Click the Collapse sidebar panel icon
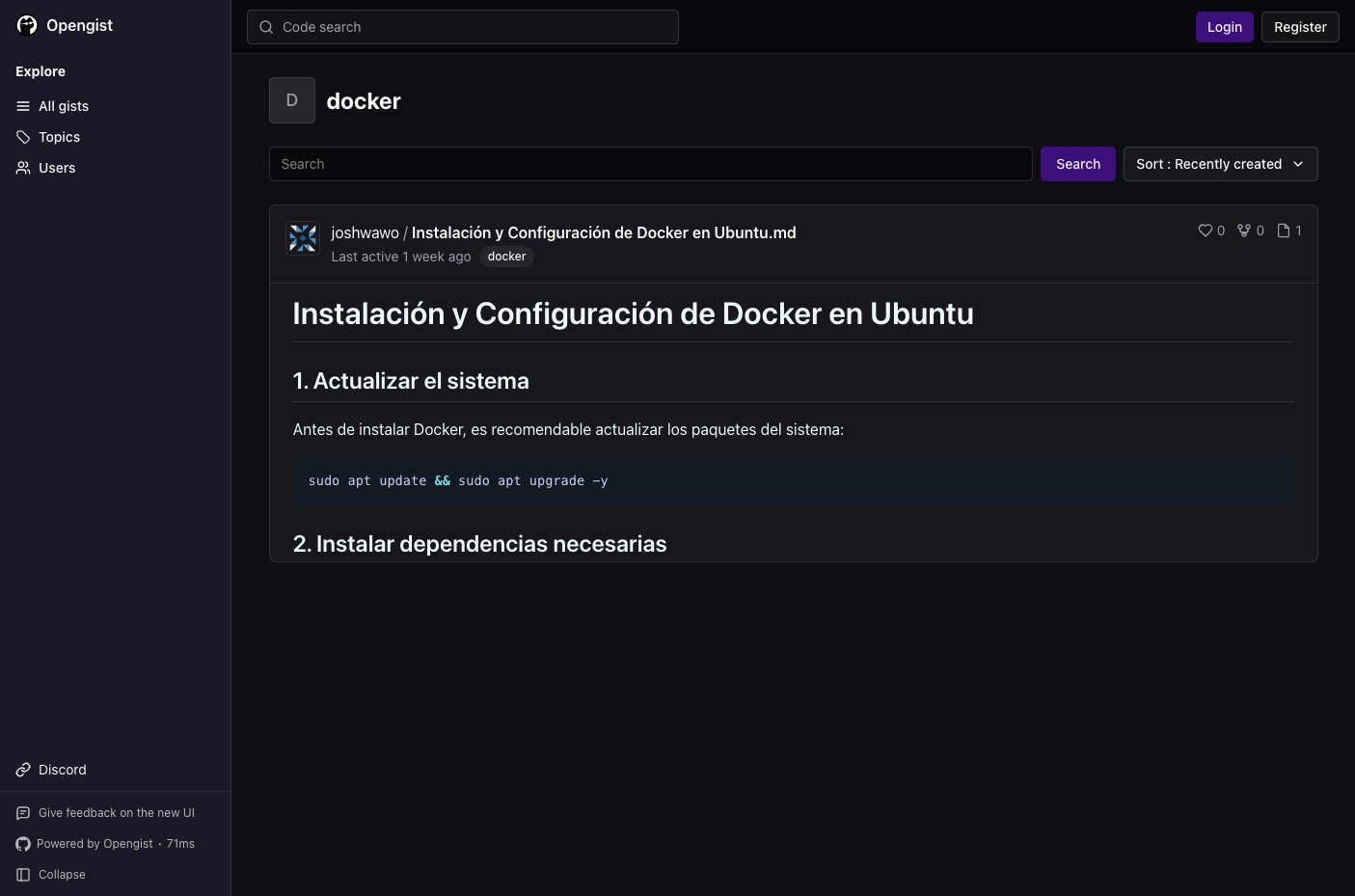Viewport: 1355px width, 896px height. coord(23,875)
